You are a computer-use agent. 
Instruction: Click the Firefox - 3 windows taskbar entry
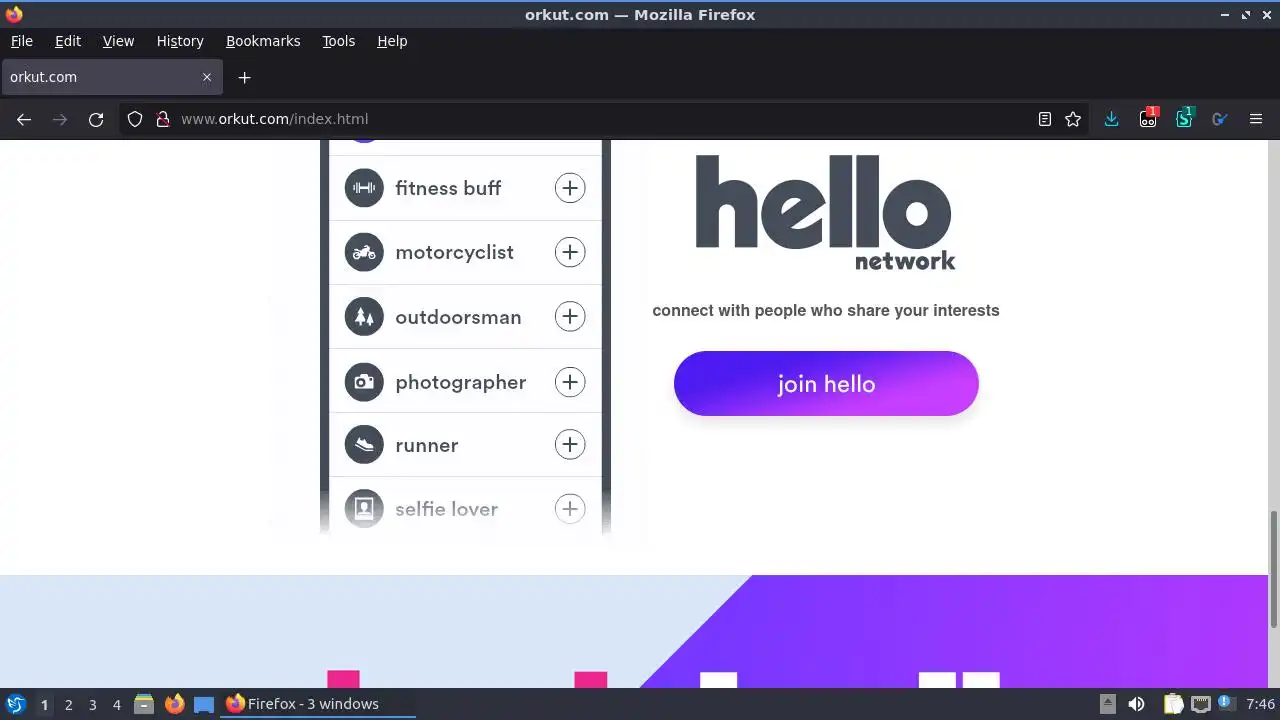318,704
